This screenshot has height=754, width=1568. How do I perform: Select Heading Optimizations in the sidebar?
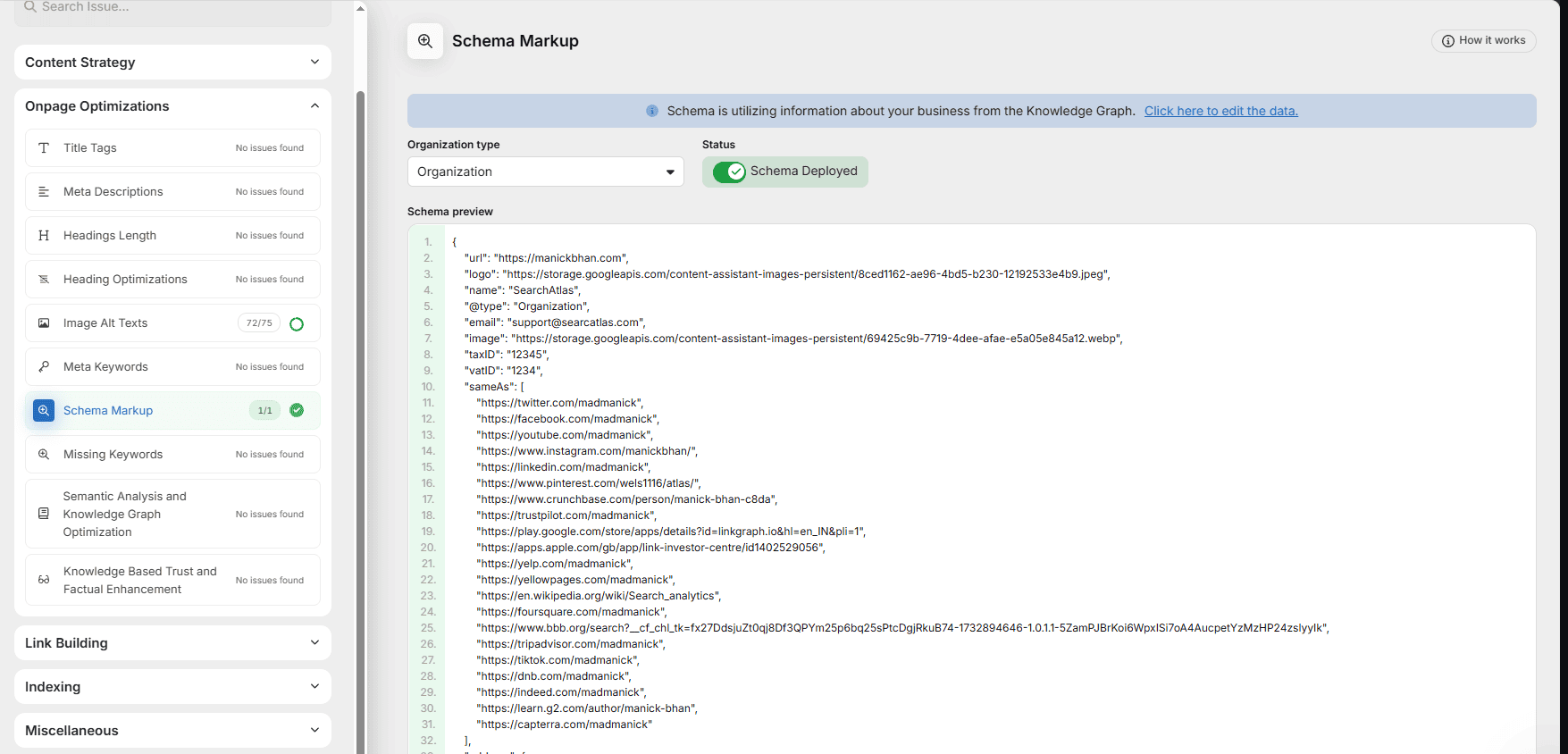tap(125, 280)
